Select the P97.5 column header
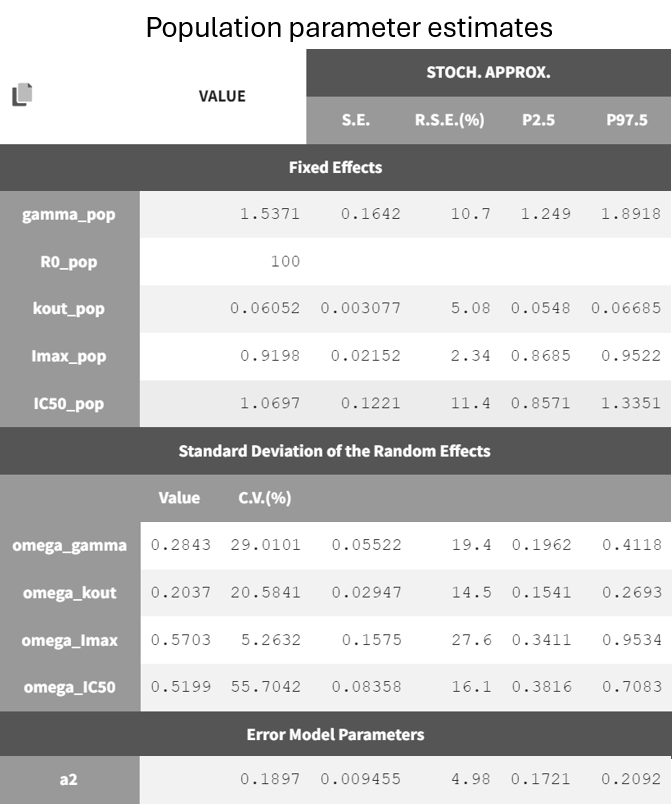672x804 pixels. pos(627,120)
